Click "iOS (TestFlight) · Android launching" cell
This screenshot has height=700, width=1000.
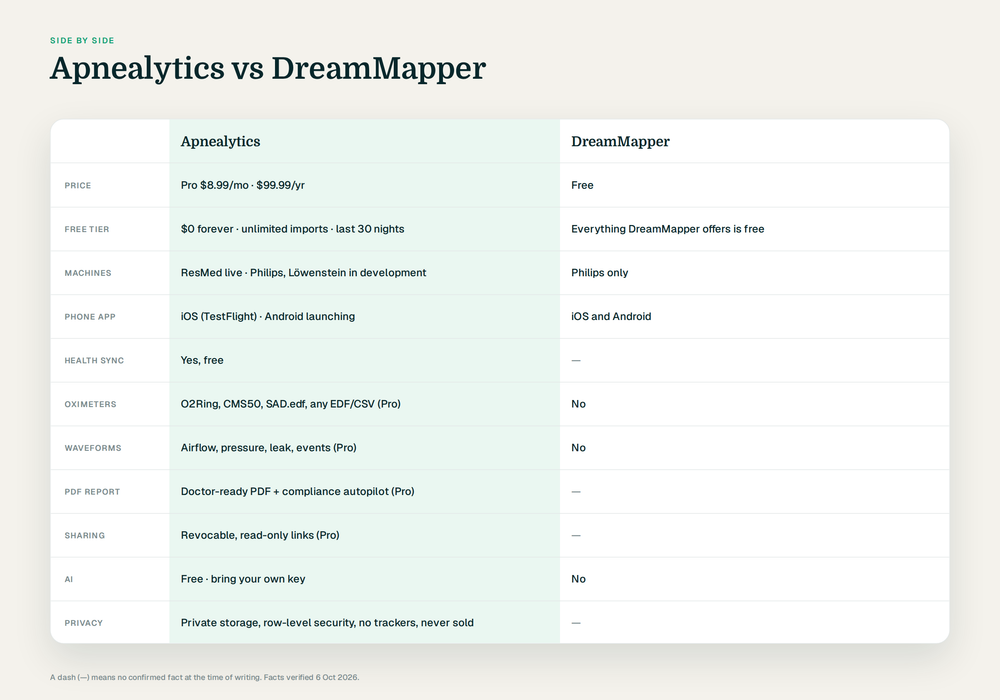click(x=267, y=316)
